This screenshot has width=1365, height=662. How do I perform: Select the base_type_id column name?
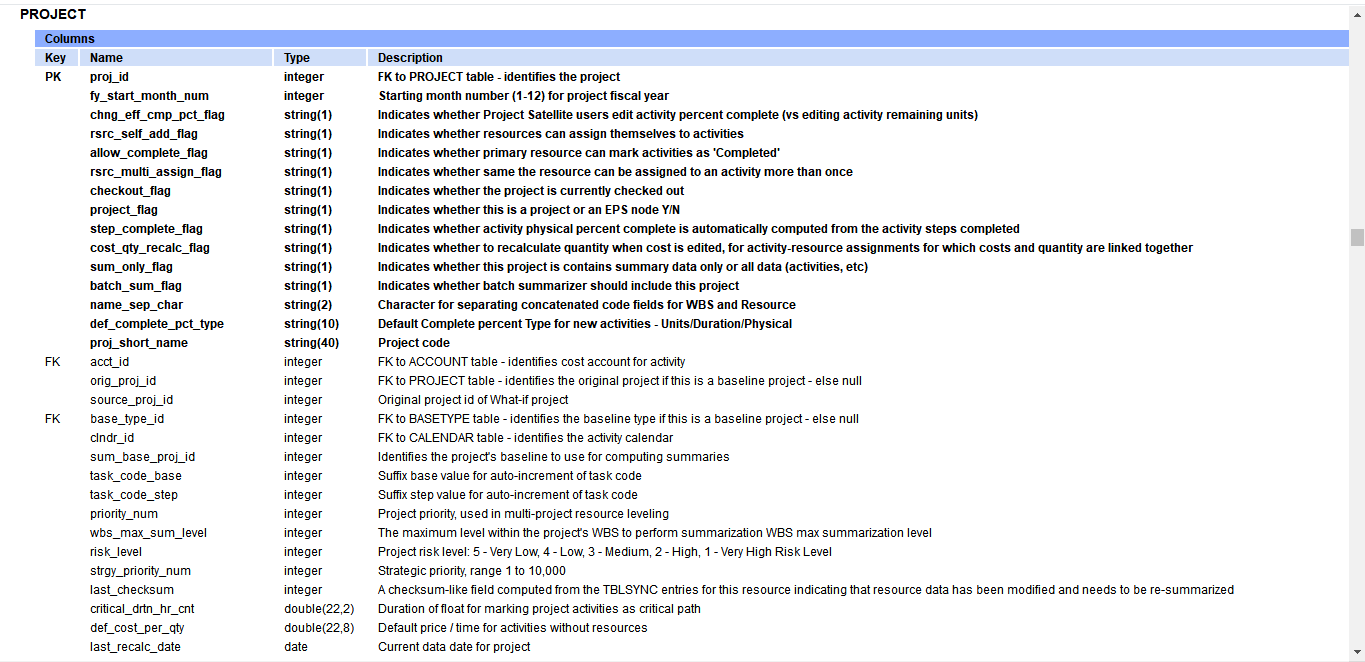pos(127,419)
